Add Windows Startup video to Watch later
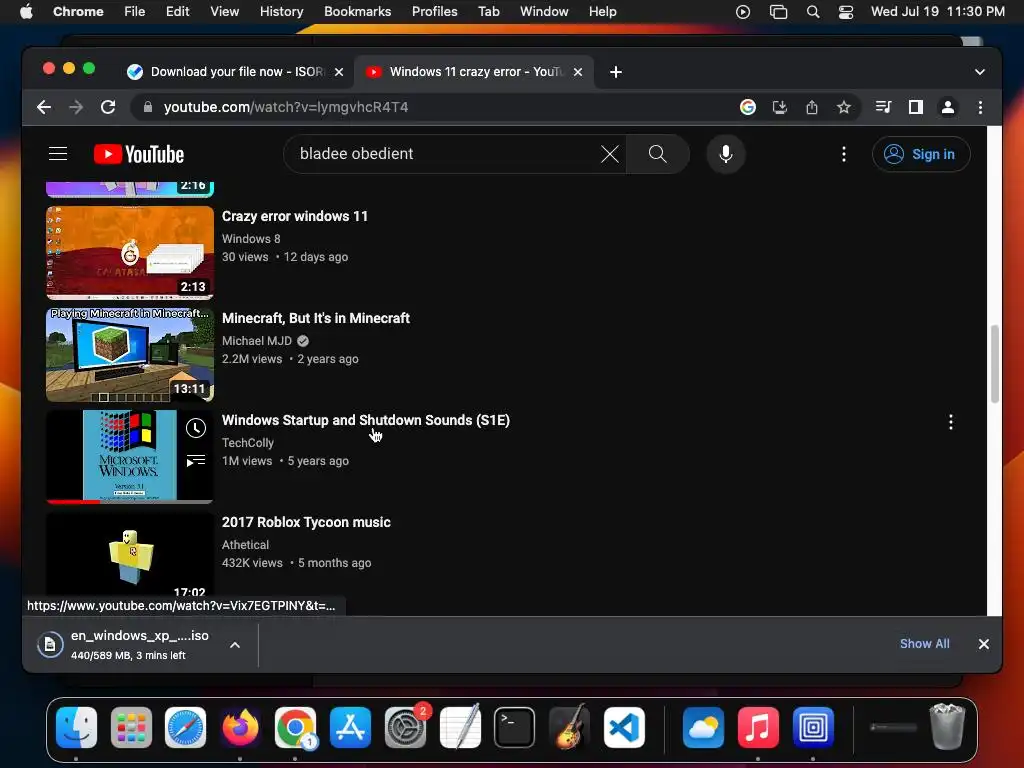The height and width of the screenshot is (768, 1024). point(196,428)
